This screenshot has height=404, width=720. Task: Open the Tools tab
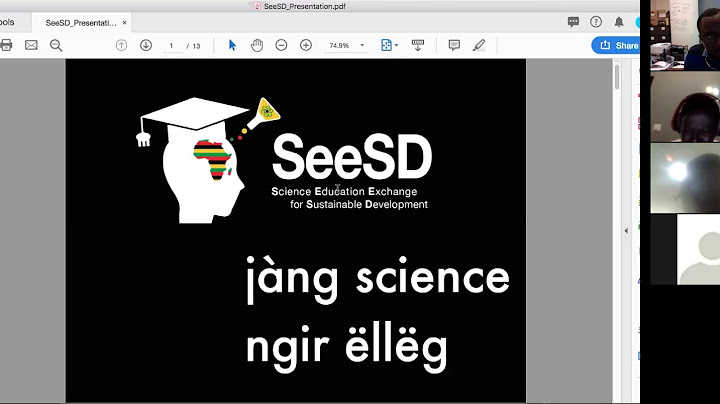7,22
